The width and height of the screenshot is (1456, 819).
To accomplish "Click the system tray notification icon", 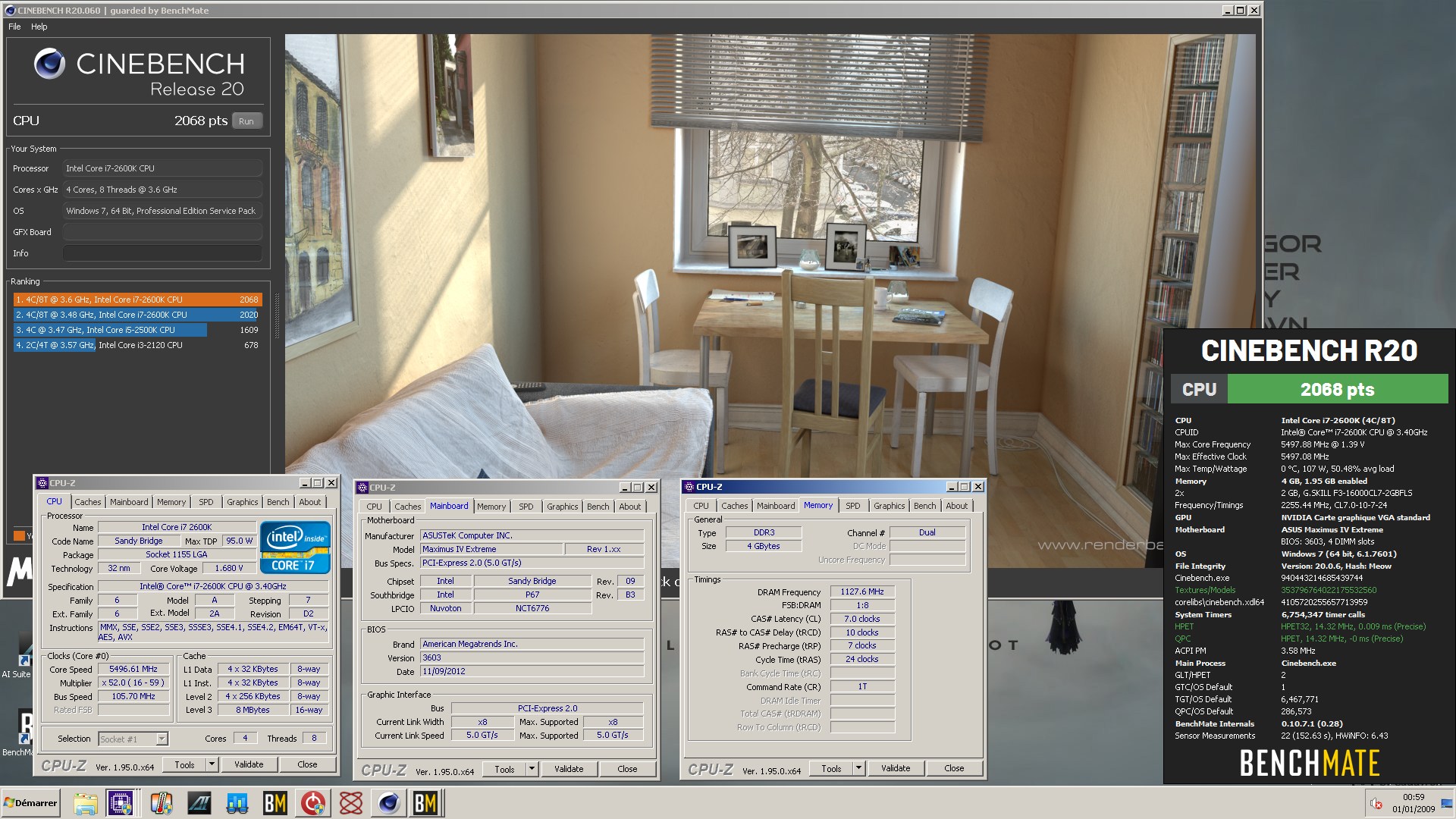I will [x=1376, y=803].
